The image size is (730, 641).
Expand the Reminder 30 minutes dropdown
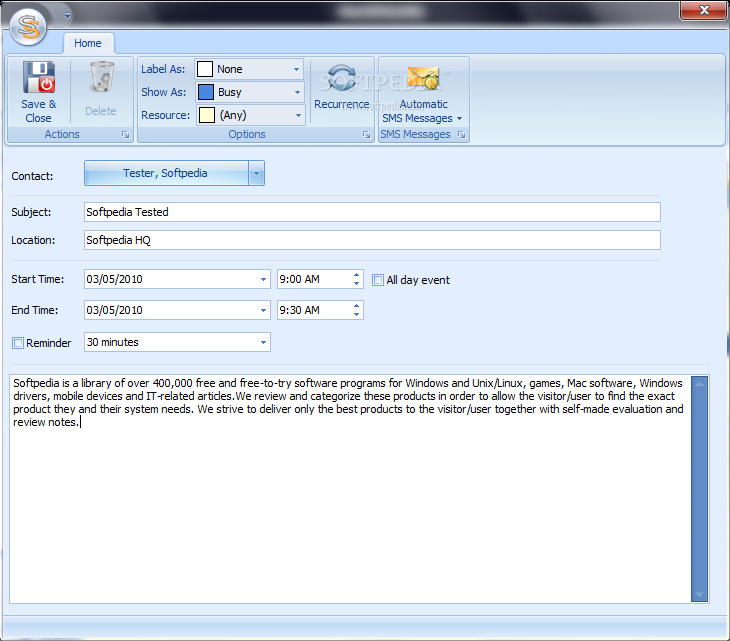click(x=263, y=342)
